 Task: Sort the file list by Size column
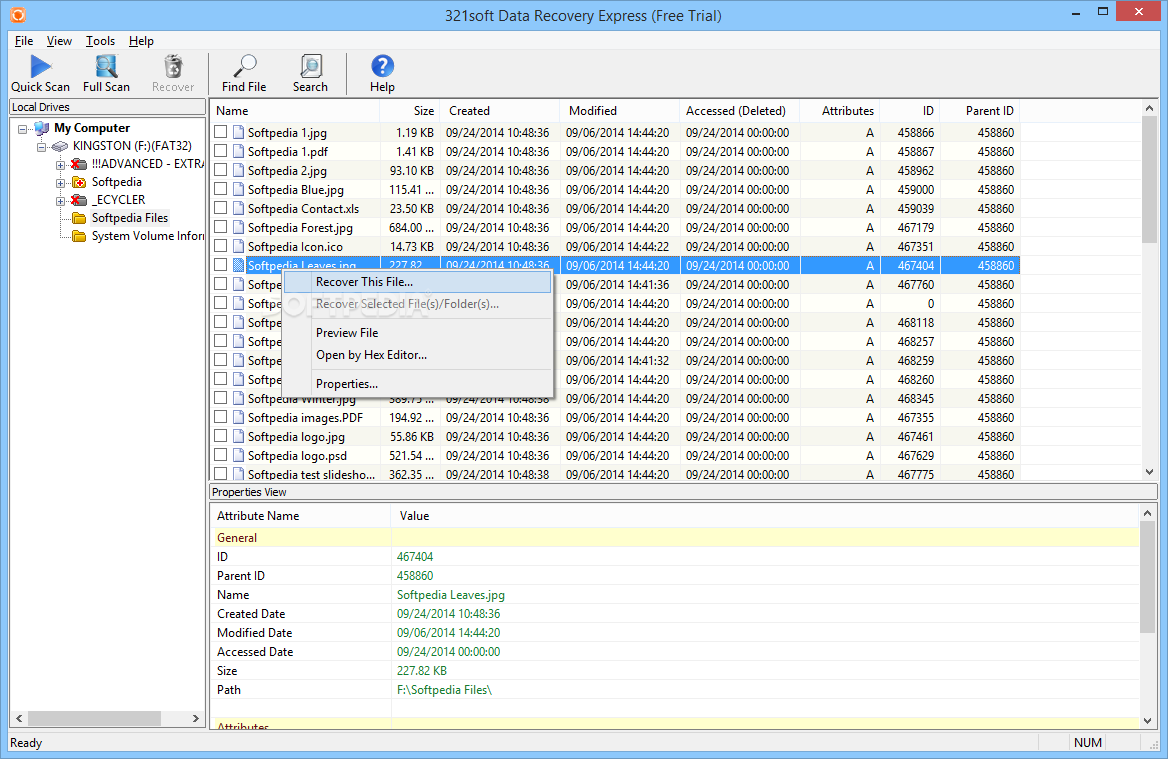(x=410, y=111)
